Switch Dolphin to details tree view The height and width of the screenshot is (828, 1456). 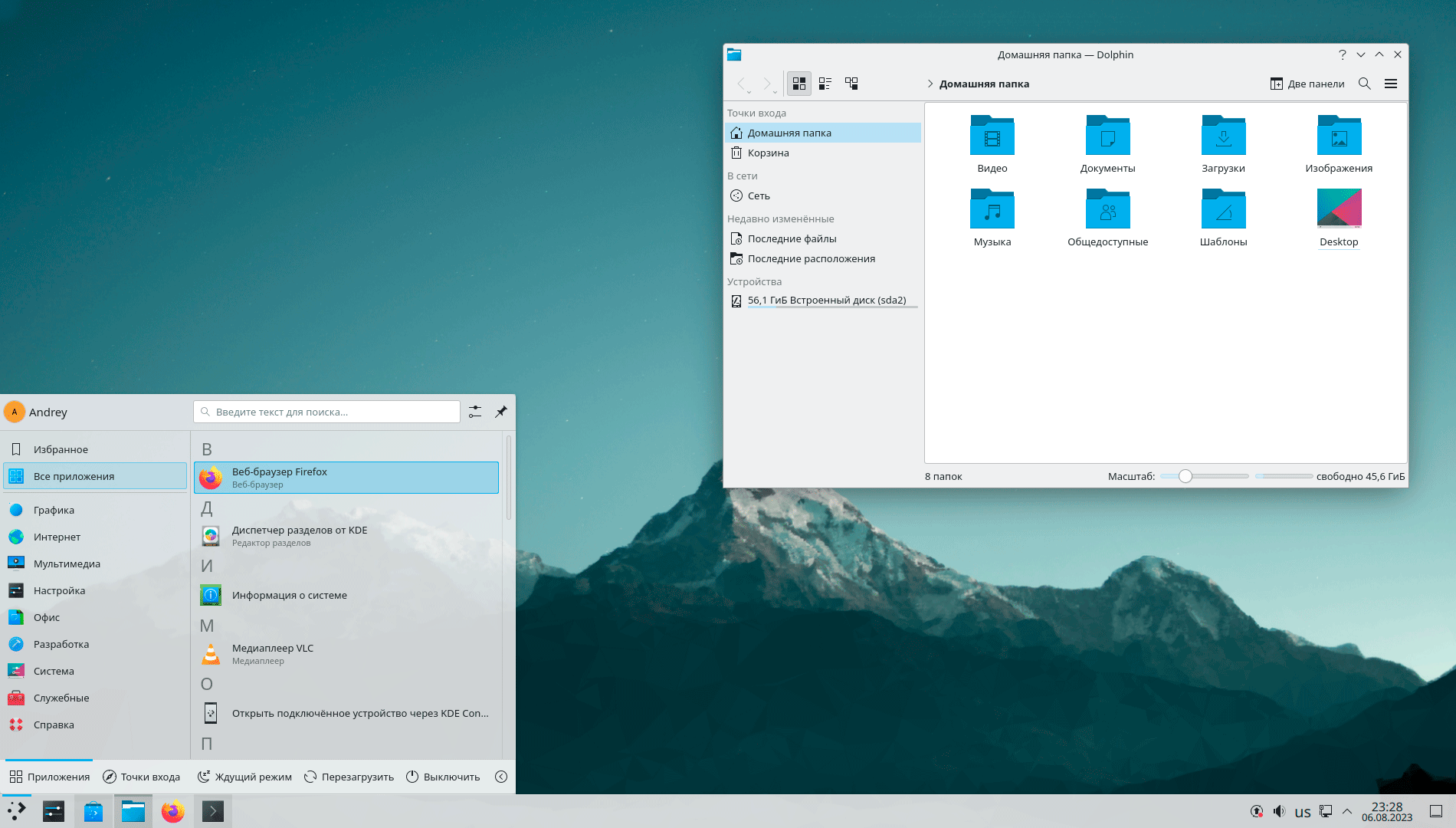tap(851, 84)
